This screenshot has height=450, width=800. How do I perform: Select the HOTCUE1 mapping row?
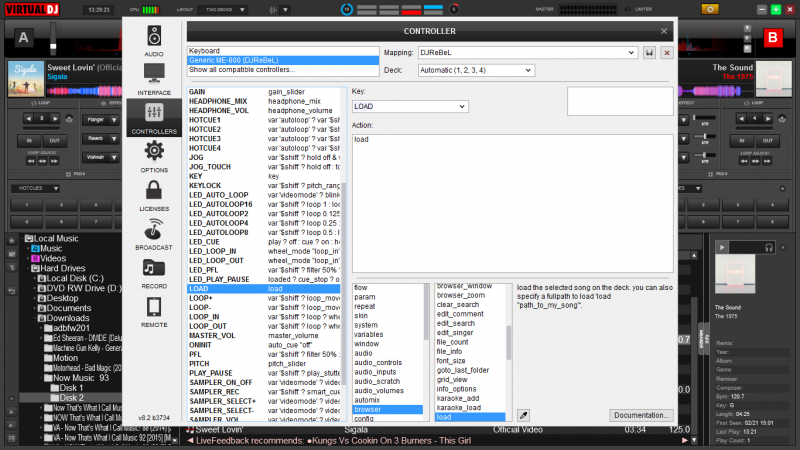point(264,120)
